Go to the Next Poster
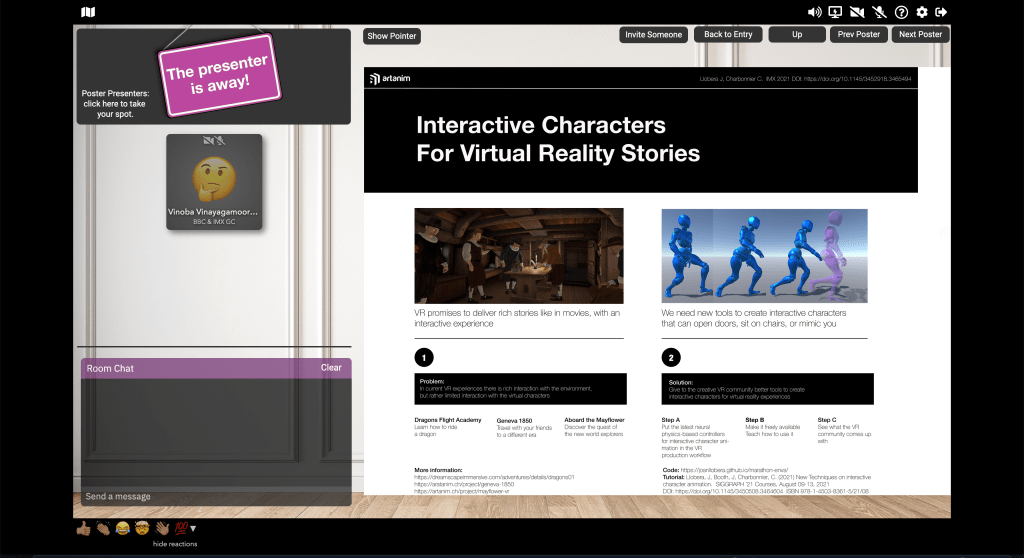 (919, 34)
